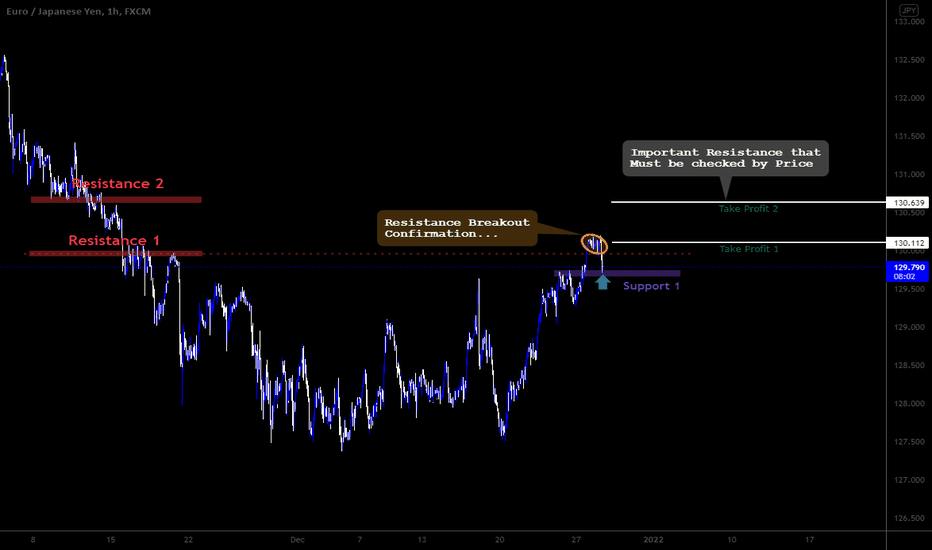The height and width of the screenshot is (550, 932).
Task: Click the 'Resistance 1' label
Action: (114, 241)
